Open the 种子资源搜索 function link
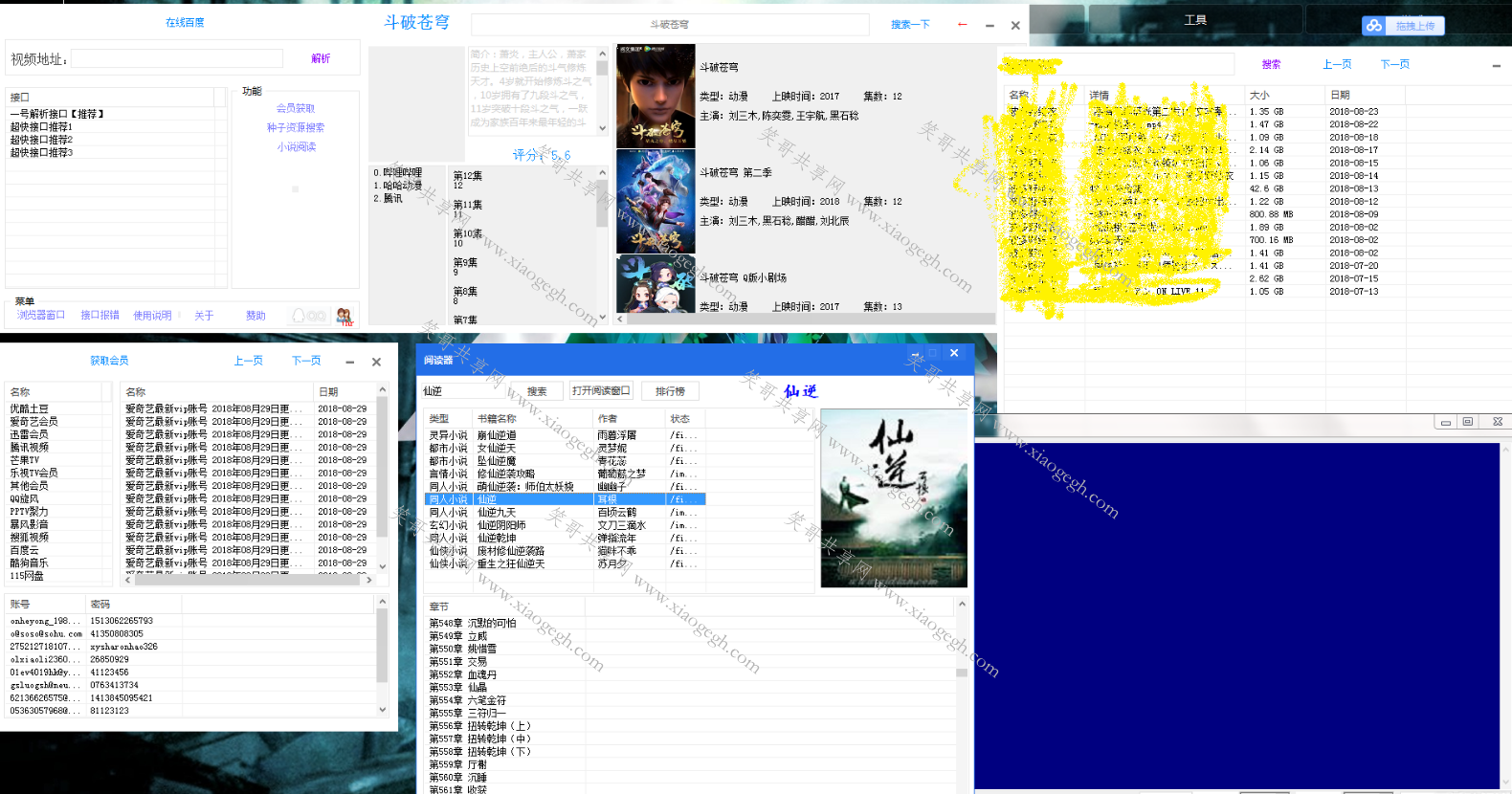Image resolution: width=1512 pixels, height=794 pixels. [296, 127]
